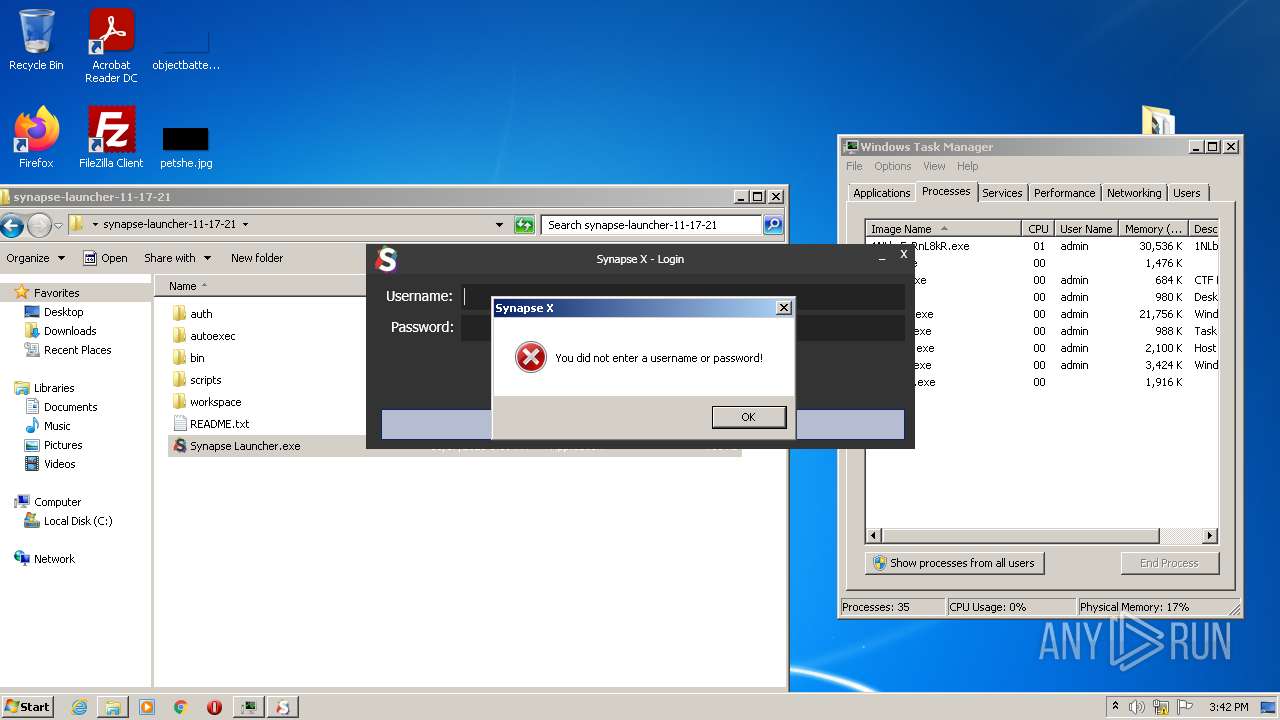This screenshot has height=720, width=1280.
Task: Open the View menu in Task Manager
Action: tap(934, 166)
